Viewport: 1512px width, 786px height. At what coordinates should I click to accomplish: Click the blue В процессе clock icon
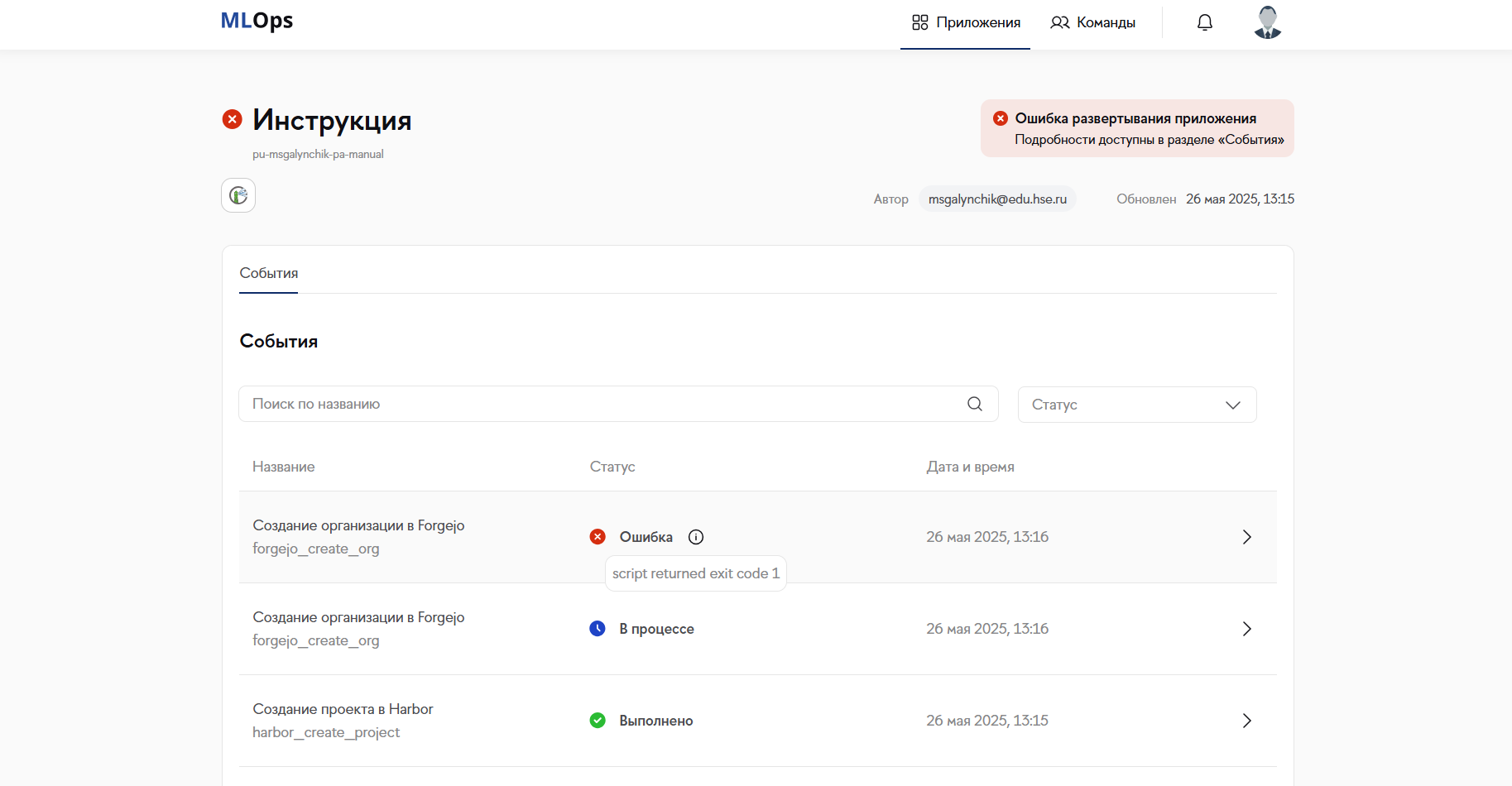pyautogui.click(x=598, y=629)
